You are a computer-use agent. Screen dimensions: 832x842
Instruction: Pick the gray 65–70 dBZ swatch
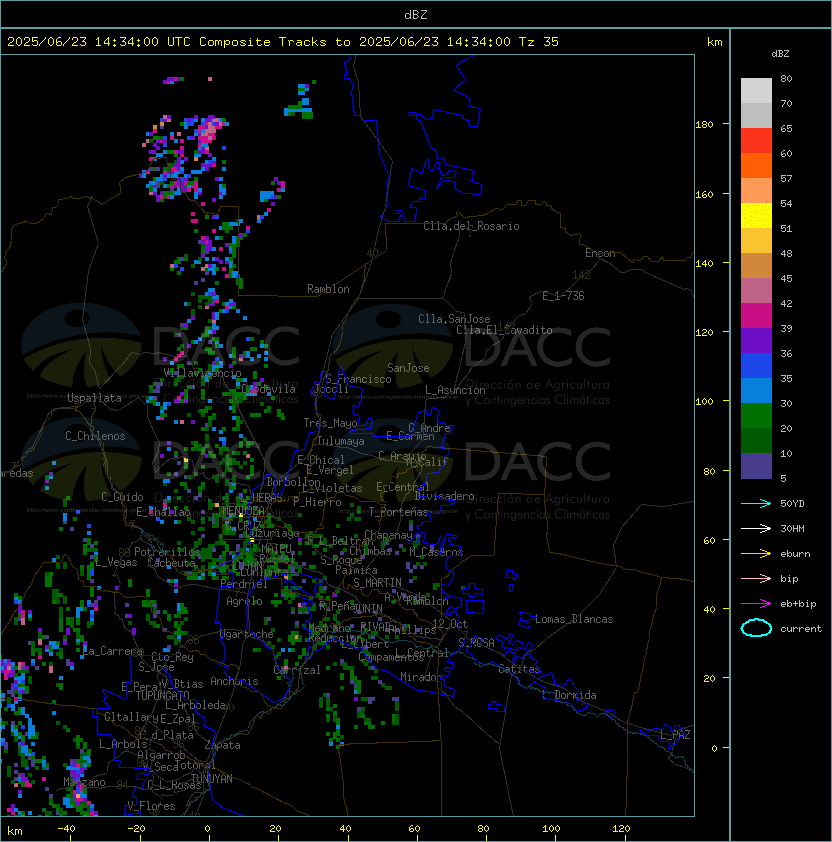(x=756, y=115)
